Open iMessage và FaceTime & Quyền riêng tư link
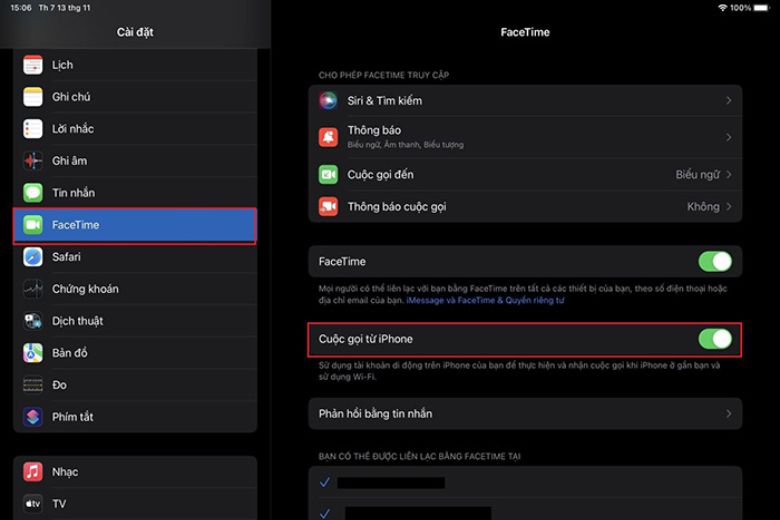 485,300
